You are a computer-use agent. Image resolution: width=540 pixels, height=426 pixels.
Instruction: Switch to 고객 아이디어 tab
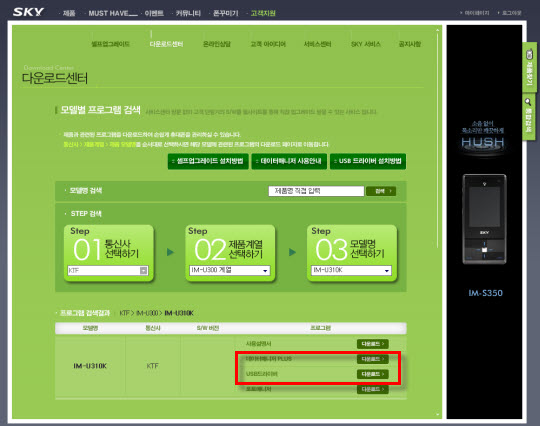point(268,44)
